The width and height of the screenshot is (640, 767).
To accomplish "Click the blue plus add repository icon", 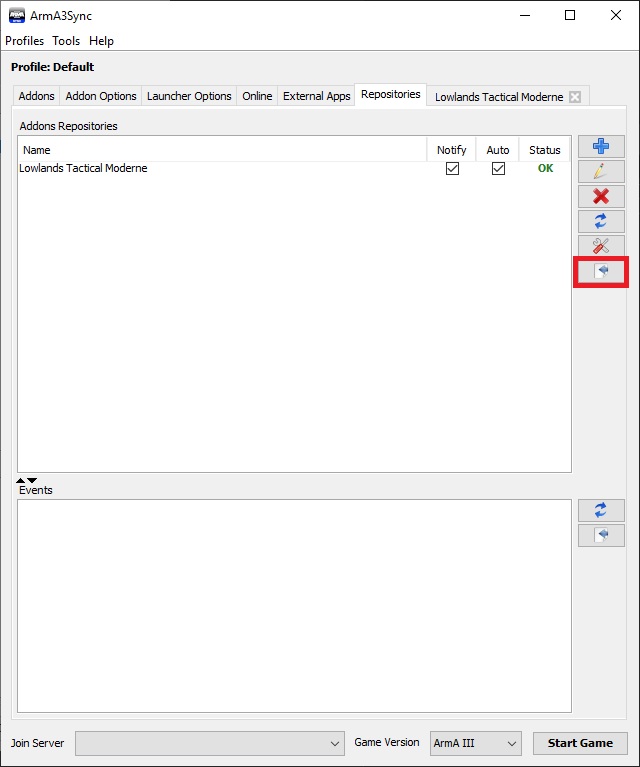I will 601,147.
